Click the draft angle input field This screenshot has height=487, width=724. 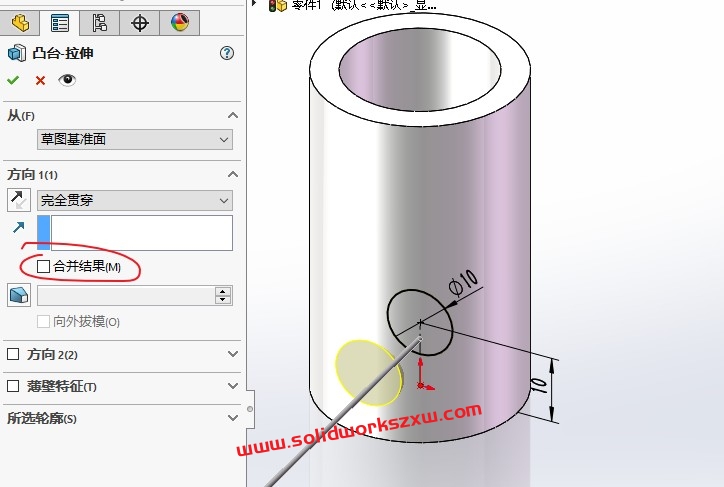click(126, 296)
